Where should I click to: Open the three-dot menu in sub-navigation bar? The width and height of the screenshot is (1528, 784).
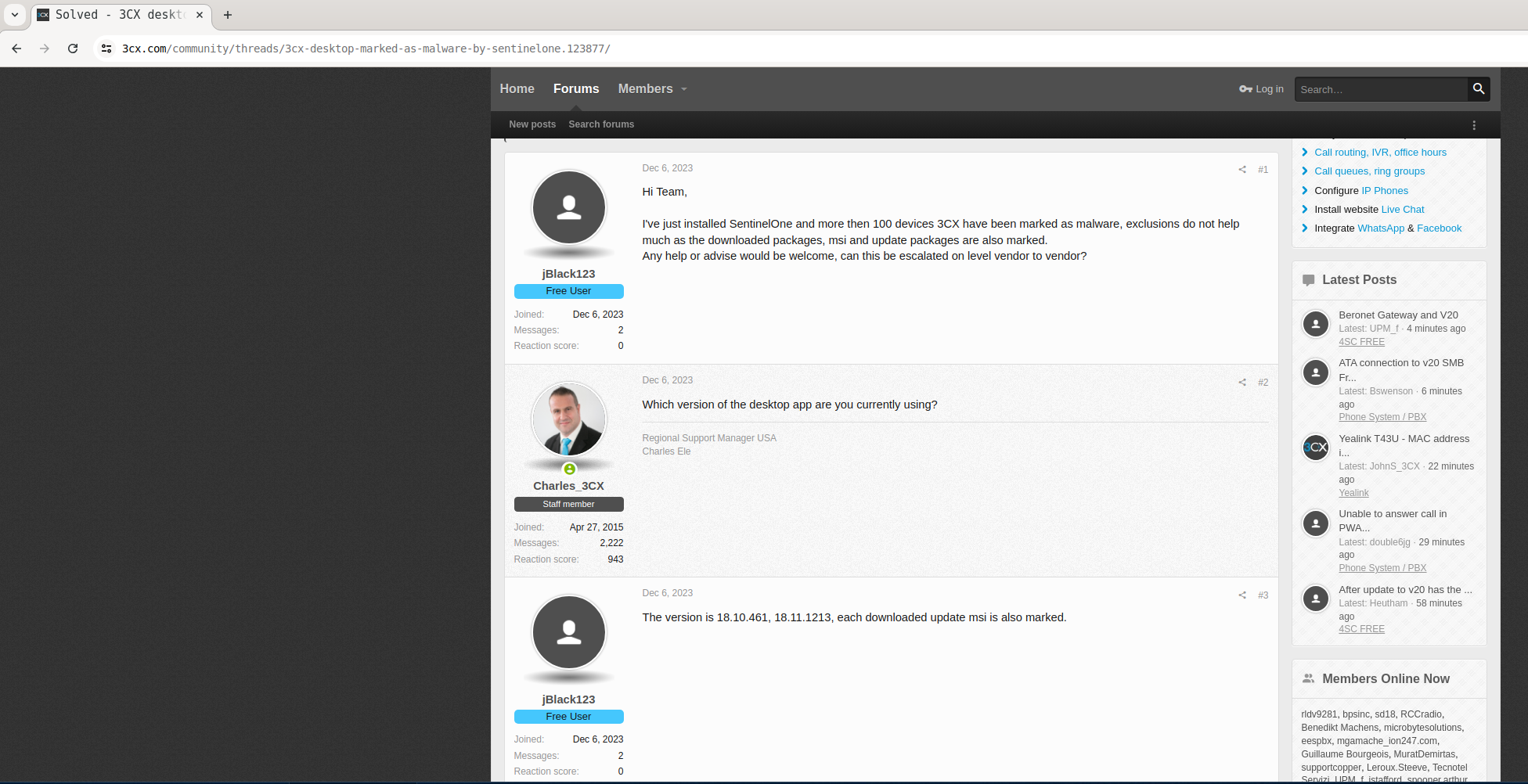[x=1474, y=125]
